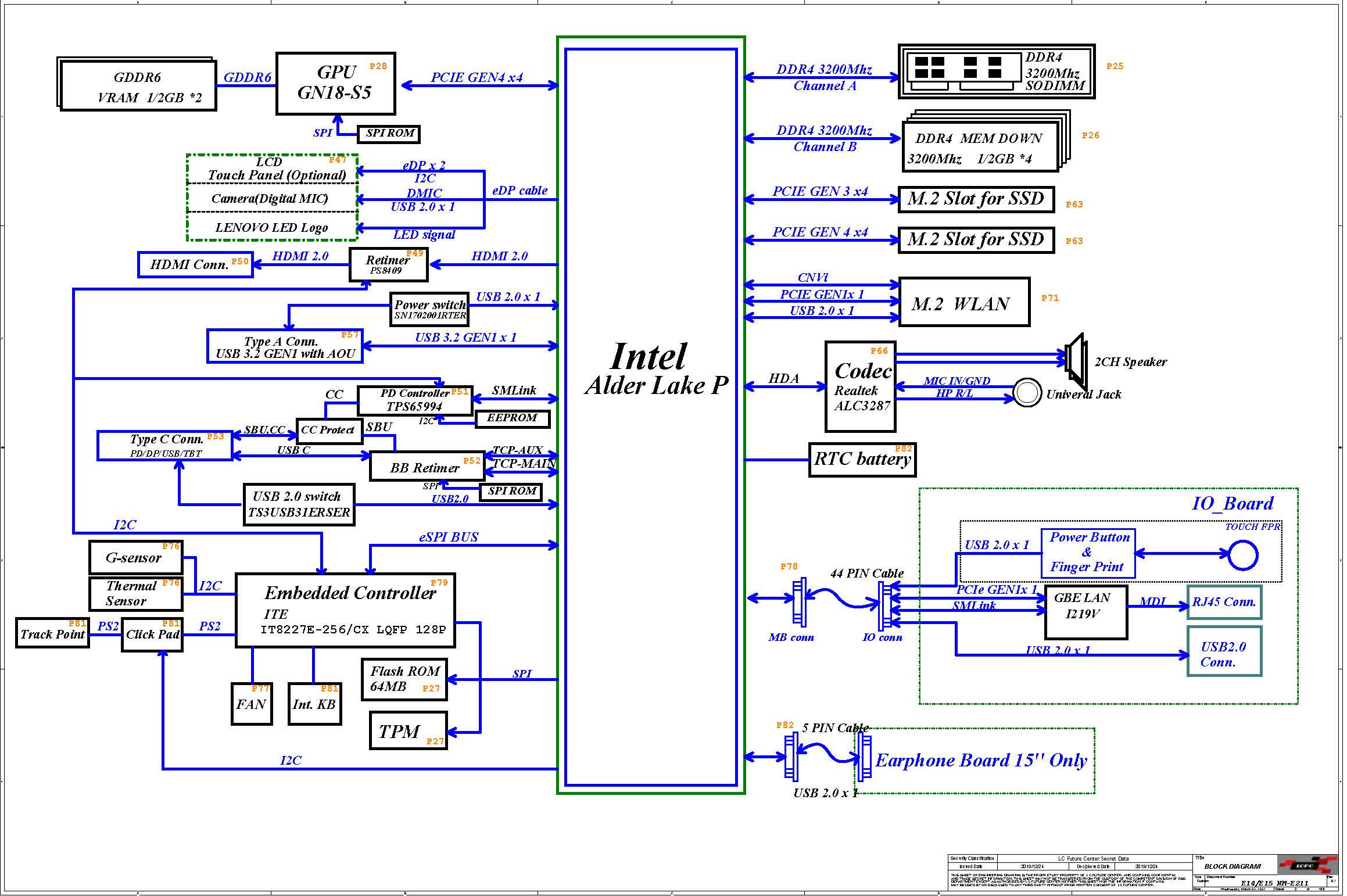This screenshot has height=896, width=1347.
Task: Click the 5 PIN Cable connector symbol
Action: [x=791, y=757]
